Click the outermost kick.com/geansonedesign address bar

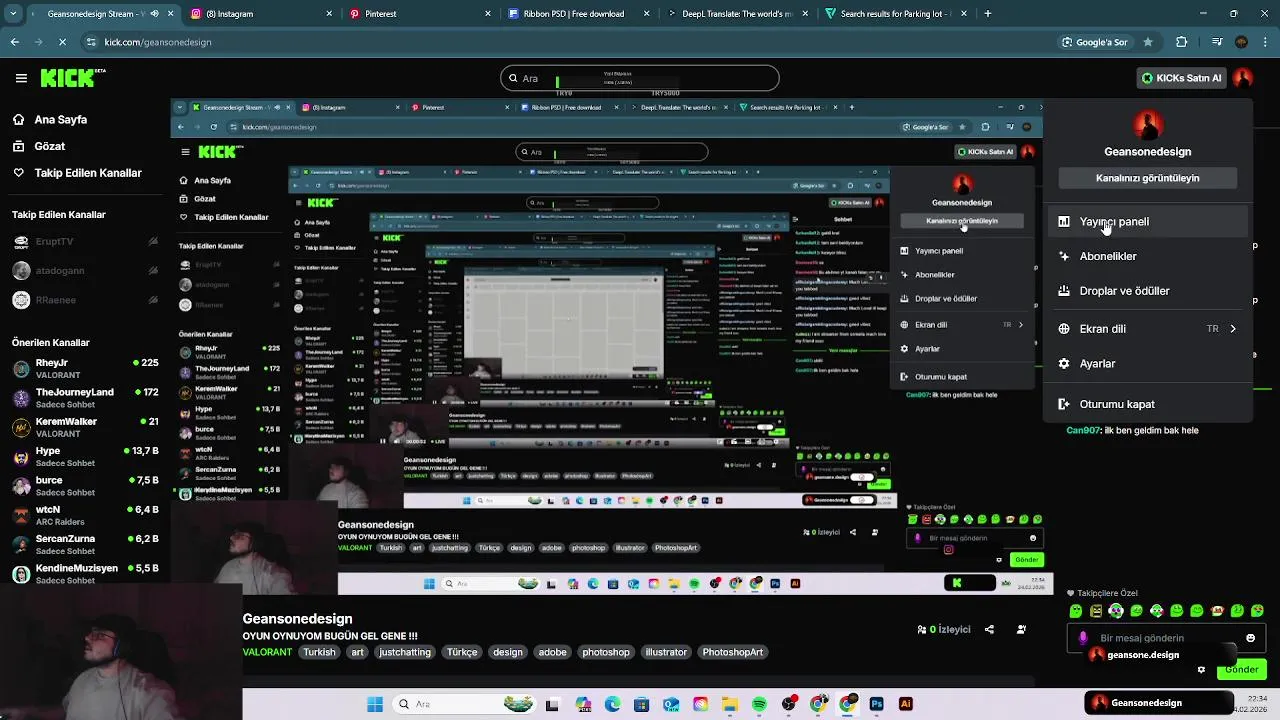[x=570, y=42]
